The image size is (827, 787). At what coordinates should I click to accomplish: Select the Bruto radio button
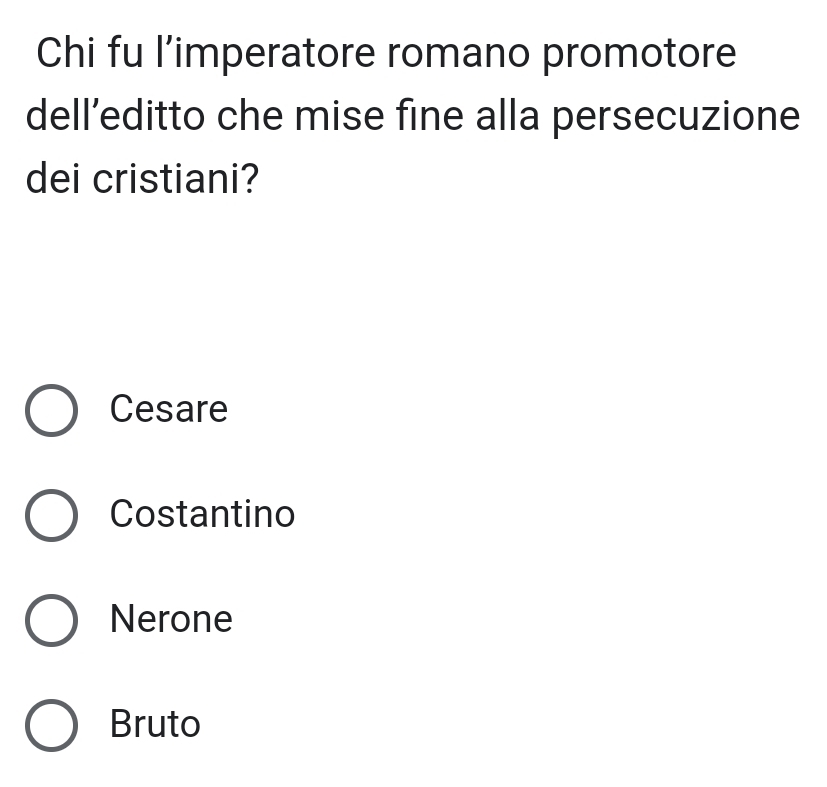[51, 724]
